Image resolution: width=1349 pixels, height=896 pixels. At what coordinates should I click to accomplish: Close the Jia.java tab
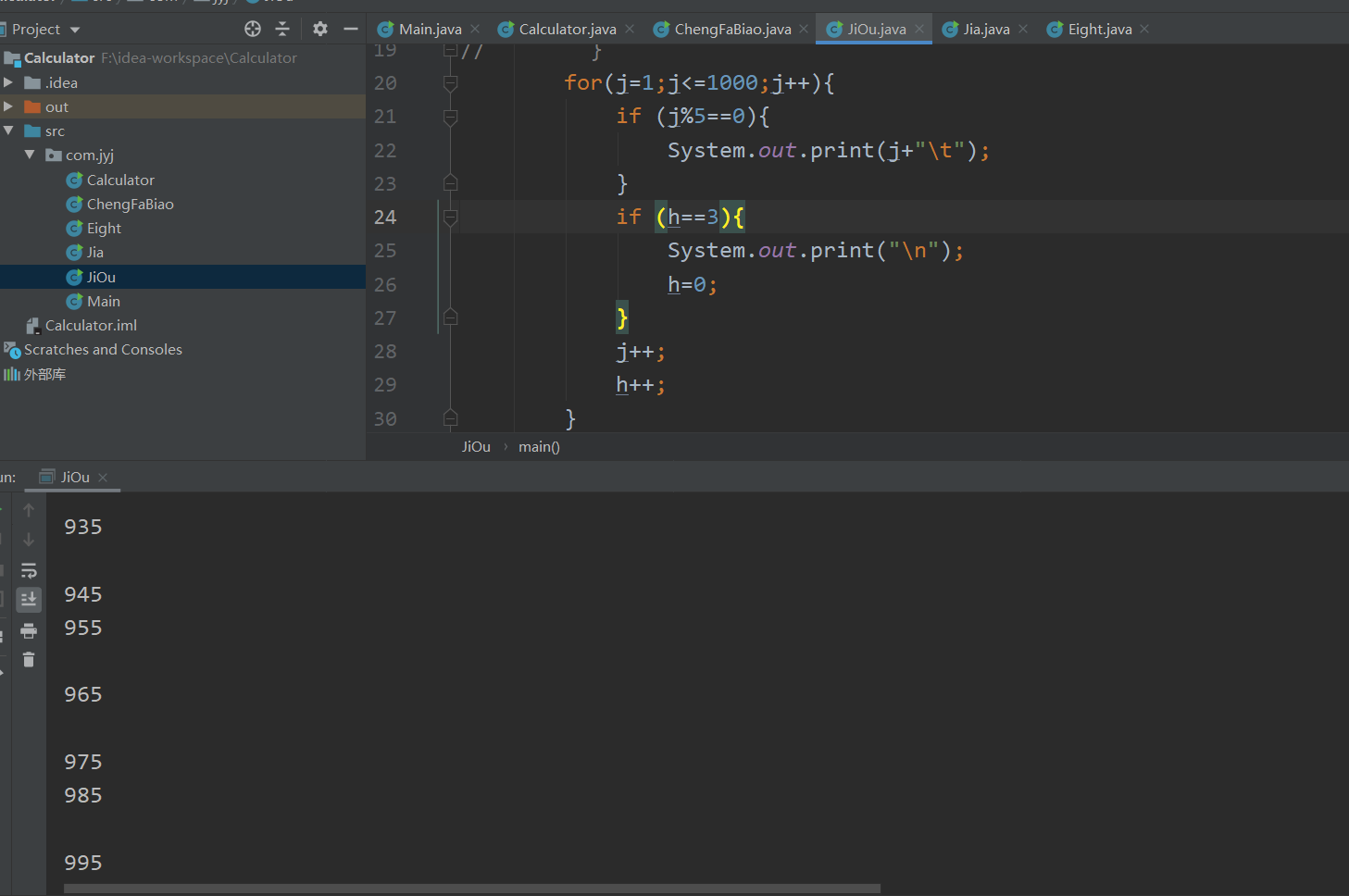pyautogui.click(x=1023, y=30)
